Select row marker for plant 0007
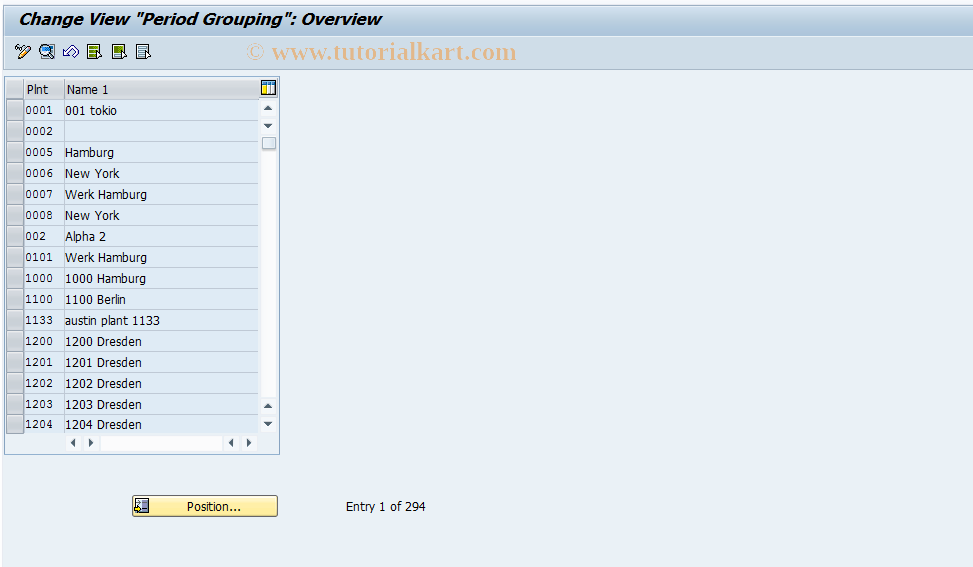The height and width of the screenshot is (567, 973). [15, 195]
